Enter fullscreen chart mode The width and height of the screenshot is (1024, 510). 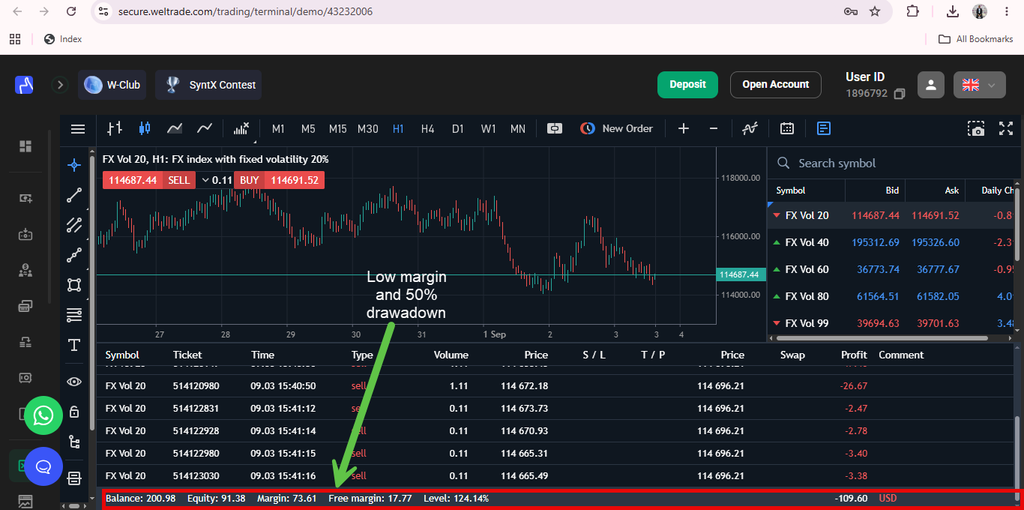click(1006, 129)
